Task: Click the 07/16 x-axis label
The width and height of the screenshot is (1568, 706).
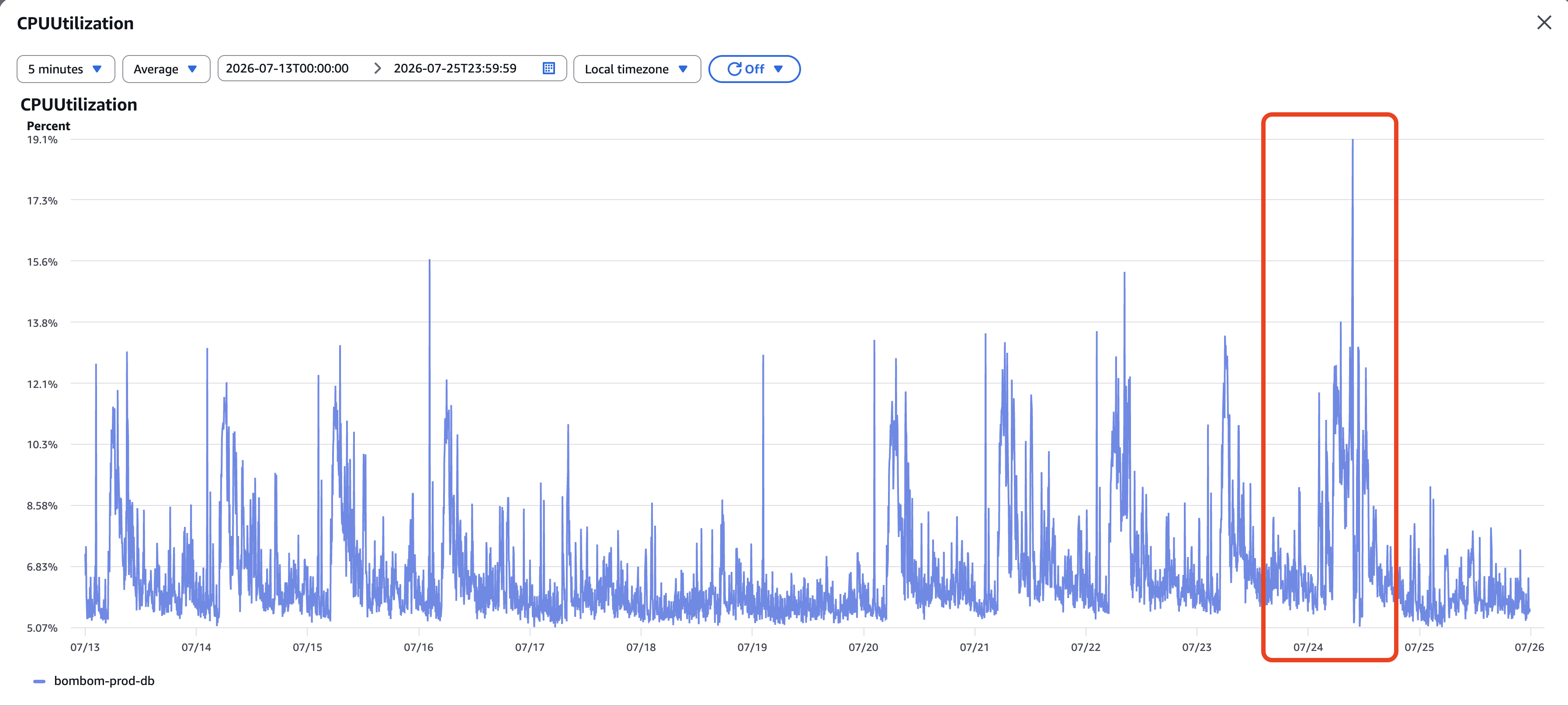Action: coord(419,647)
